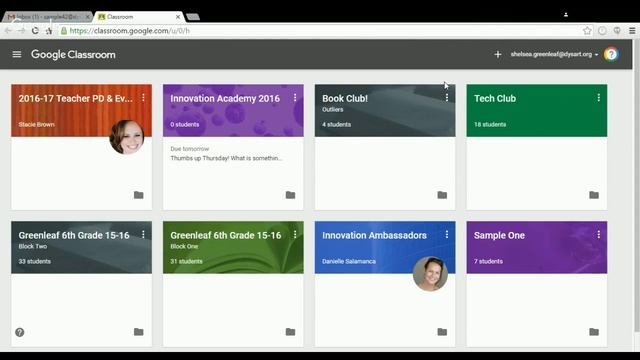Open the three-dot menu on the 2016-17 Teacher PD card
Screen dimensions: 640x360
[143, 98]
